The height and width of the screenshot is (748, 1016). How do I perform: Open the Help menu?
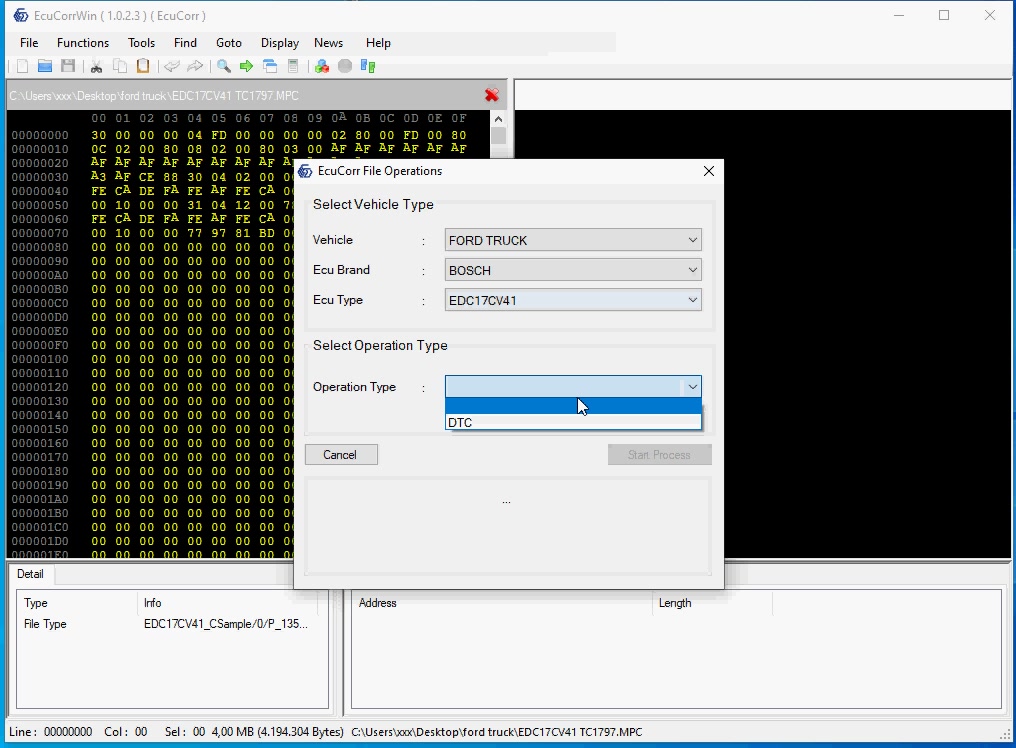point(378,43)
